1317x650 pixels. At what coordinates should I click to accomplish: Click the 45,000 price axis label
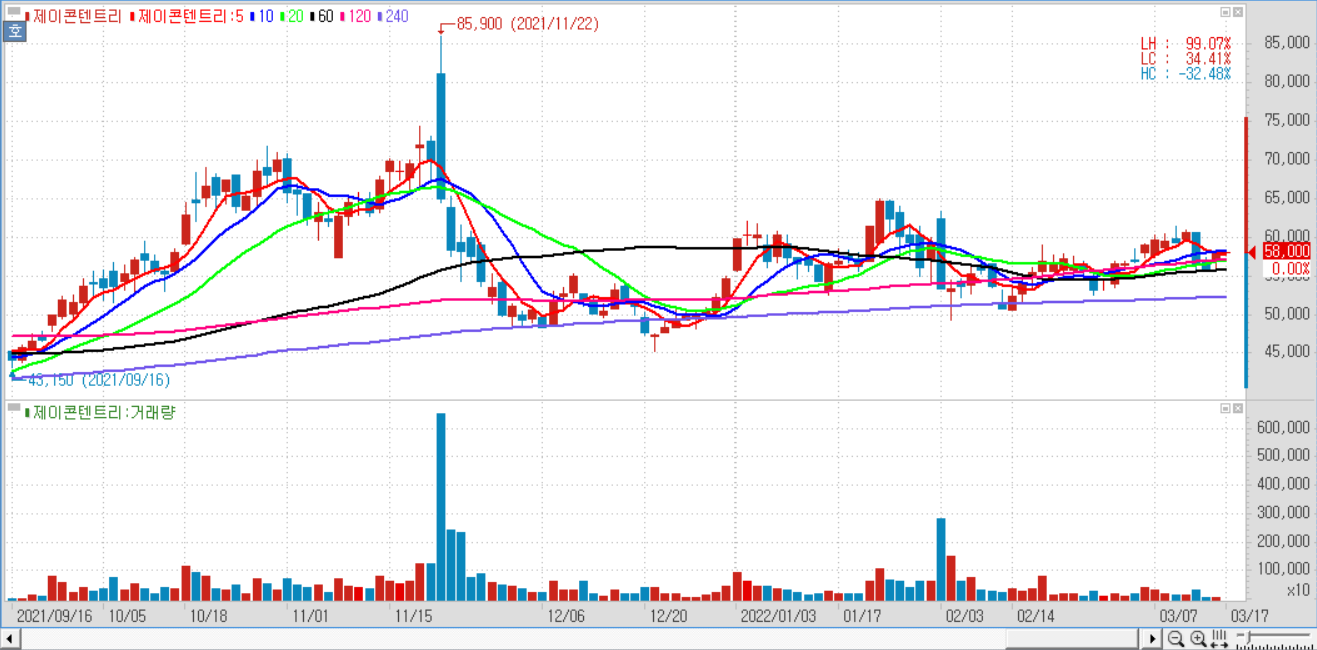point(1287,351)
